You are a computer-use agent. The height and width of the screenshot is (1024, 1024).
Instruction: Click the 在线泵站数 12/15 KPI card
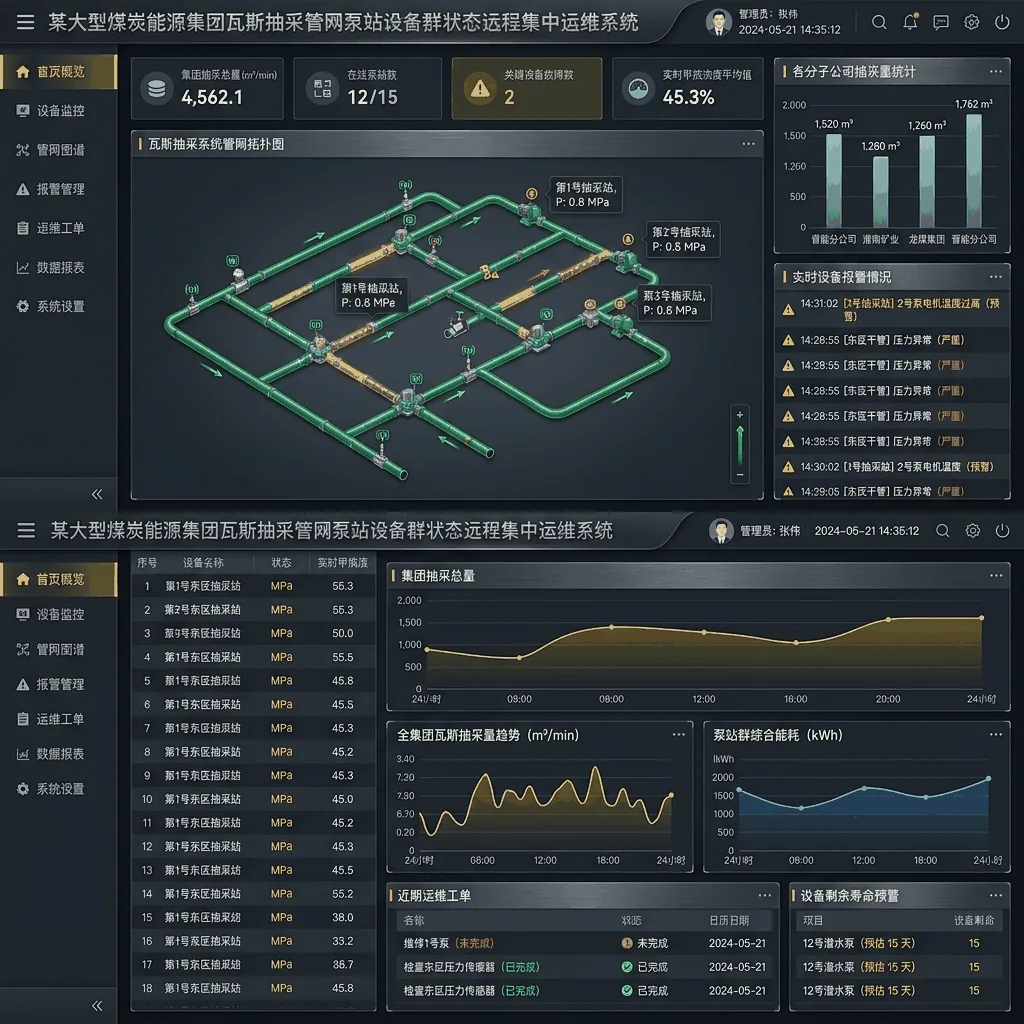coord(367,88)
